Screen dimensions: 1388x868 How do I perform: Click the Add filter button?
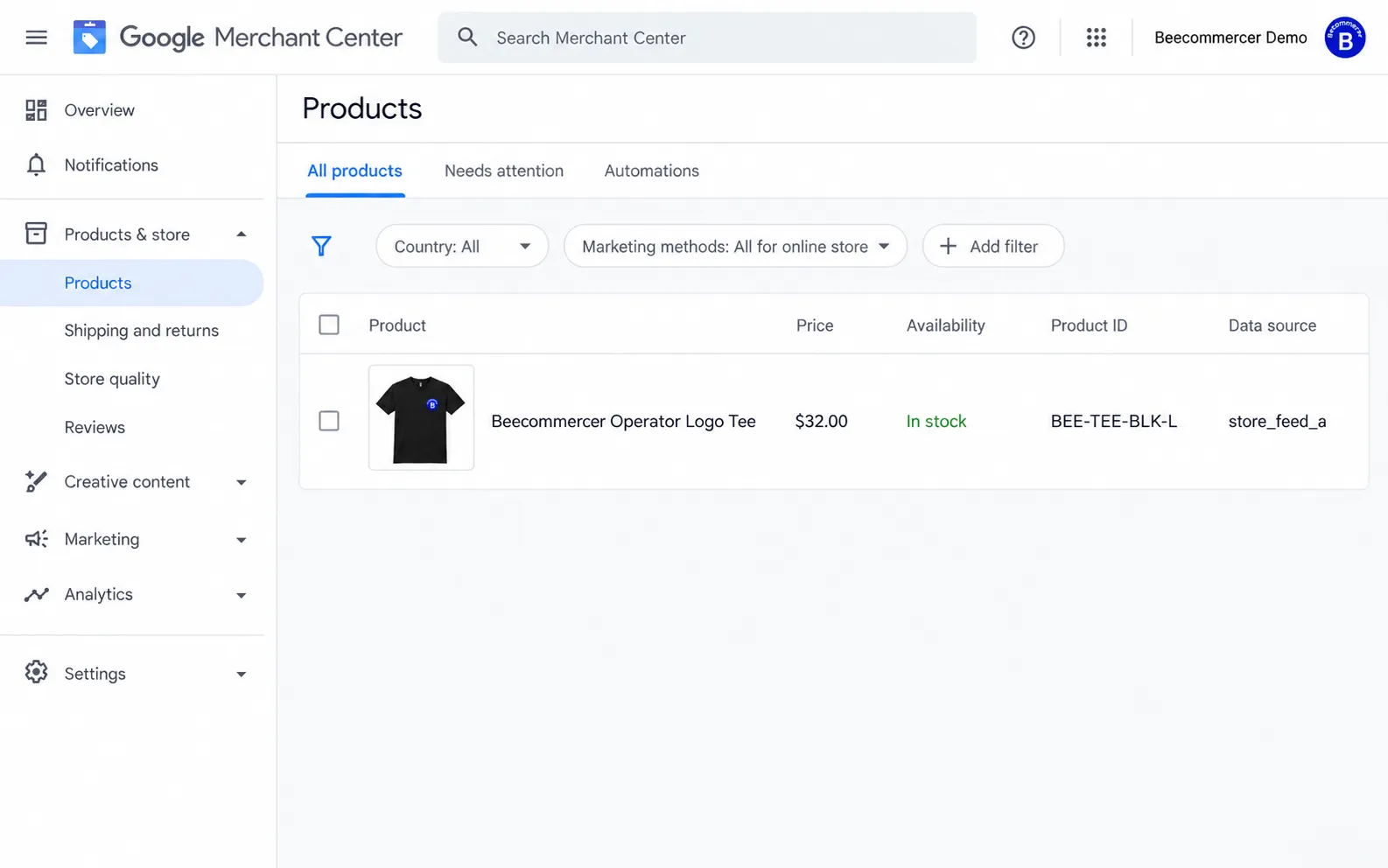coord(993,247)
